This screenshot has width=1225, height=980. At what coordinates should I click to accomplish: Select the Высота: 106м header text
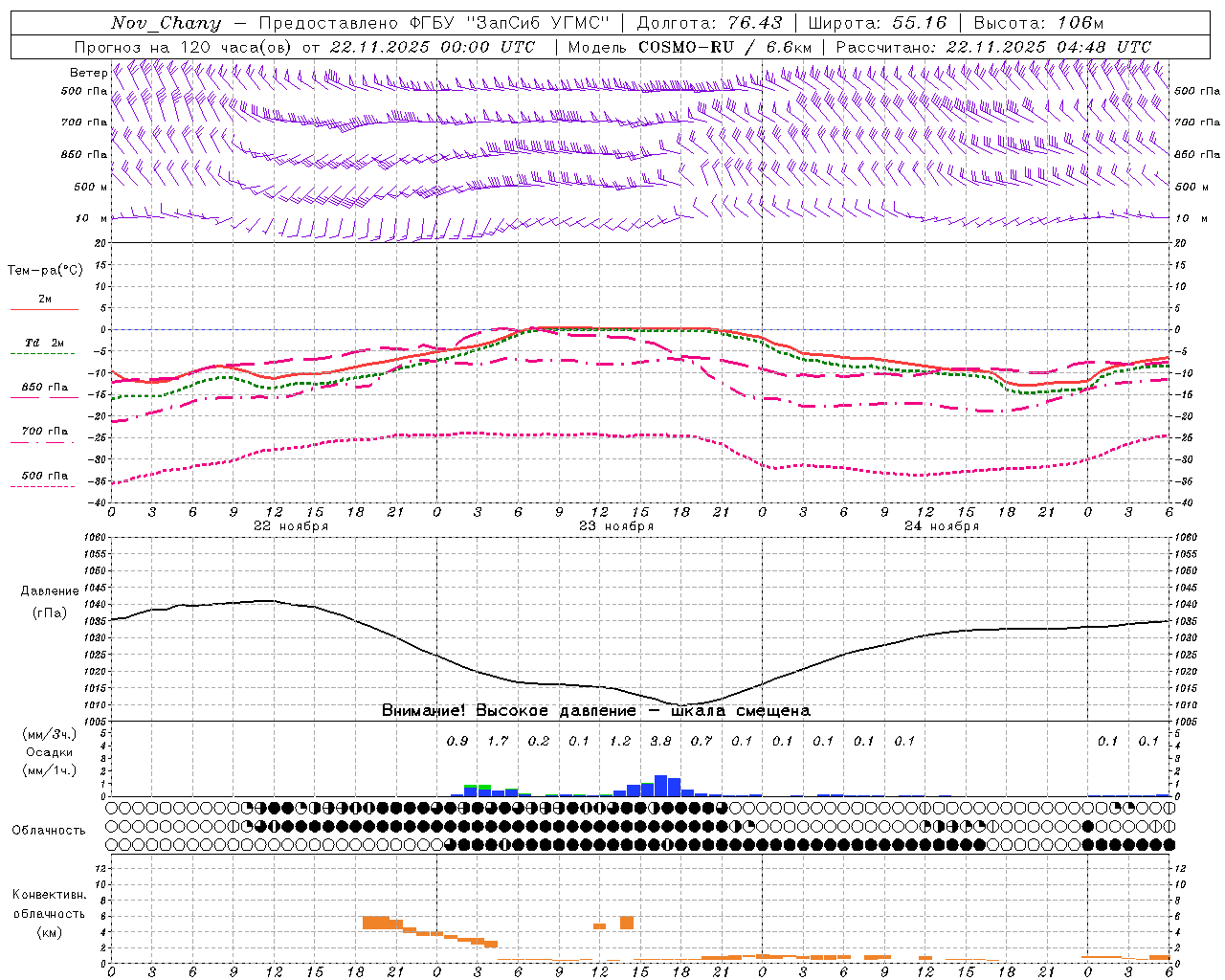click(1038, 23)
